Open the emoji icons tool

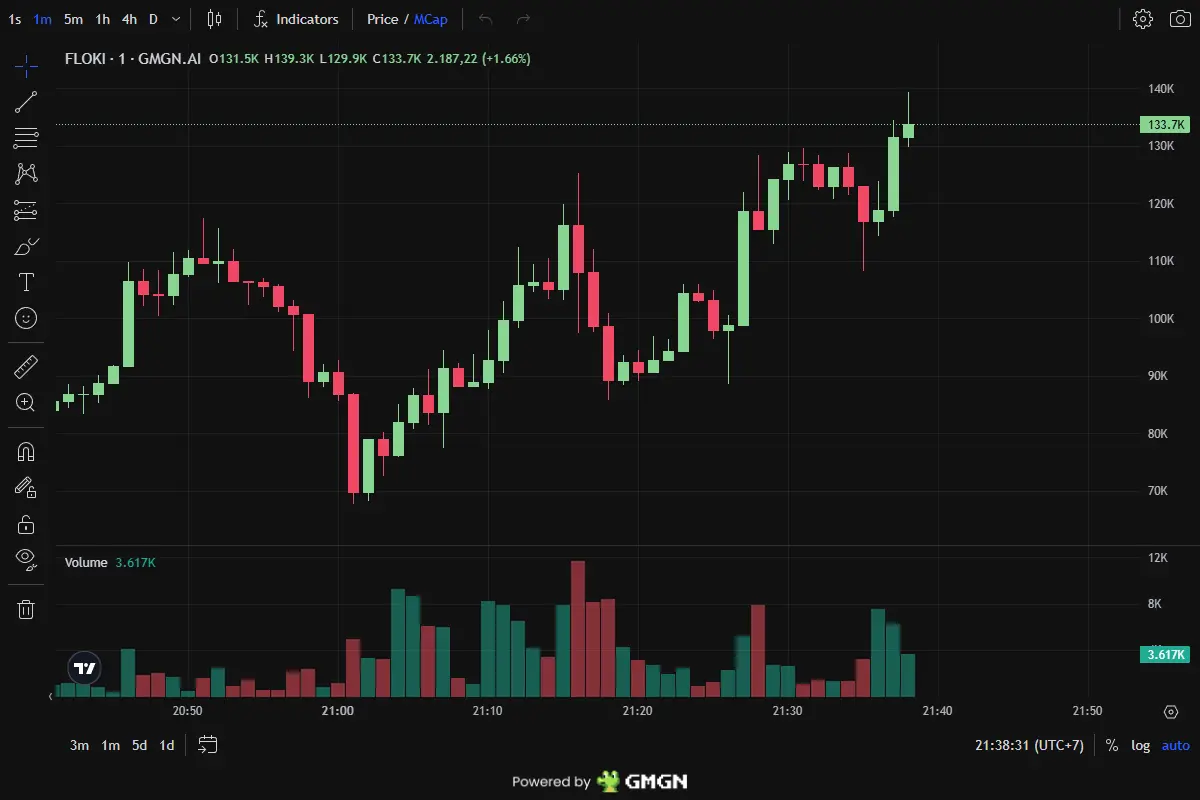[x=26, y=318]
